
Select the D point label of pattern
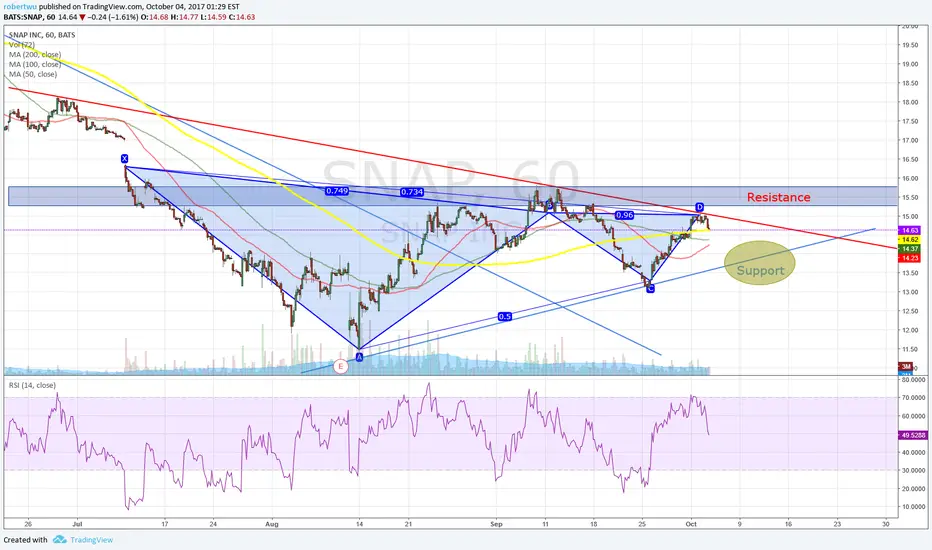tap(700, 207)
